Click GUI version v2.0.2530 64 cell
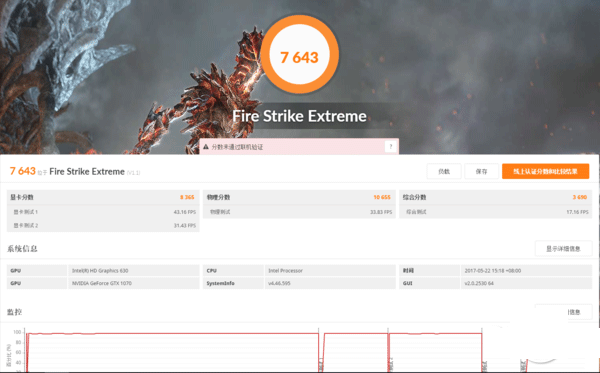 [x=527, y=283]
